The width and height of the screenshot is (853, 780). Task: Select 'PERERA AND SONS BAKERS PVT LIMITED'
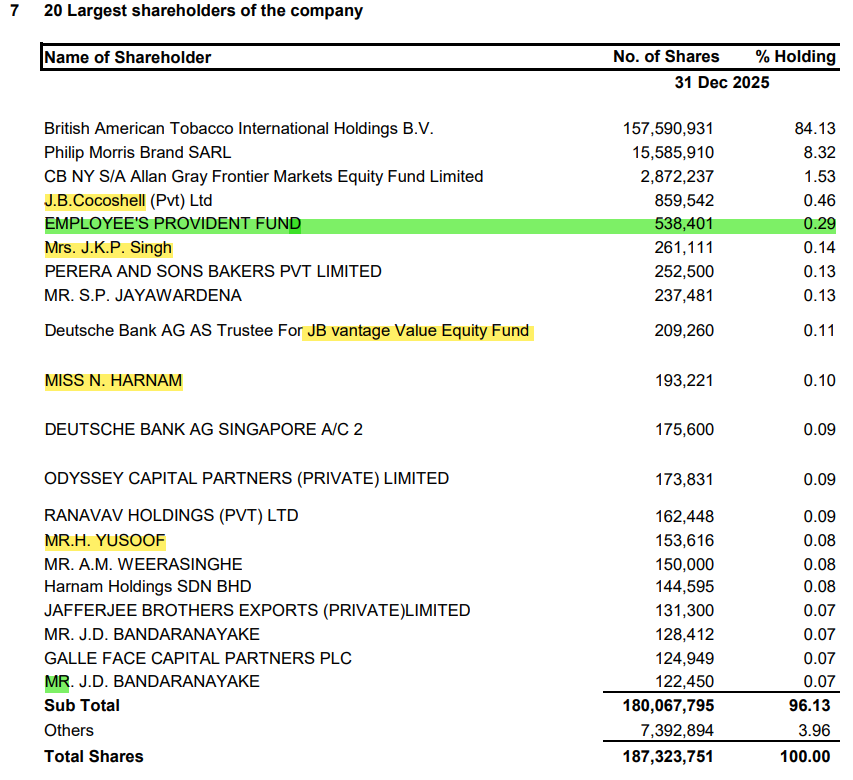point(213,271)
